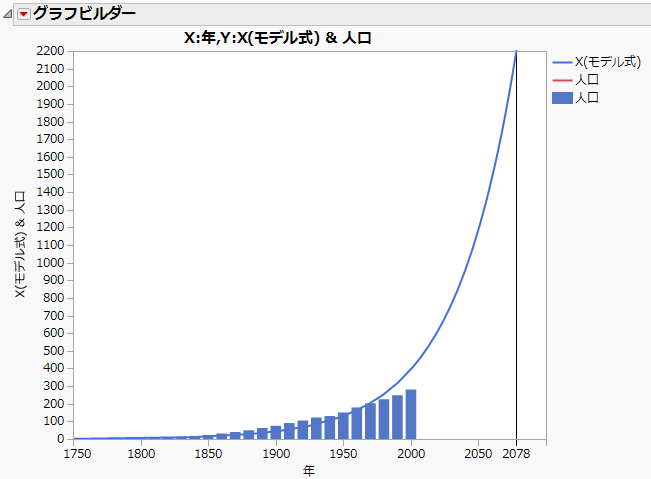Click the bar at year 1900
The height and width of the screenshot is (479, 651).
click(276, 432)
